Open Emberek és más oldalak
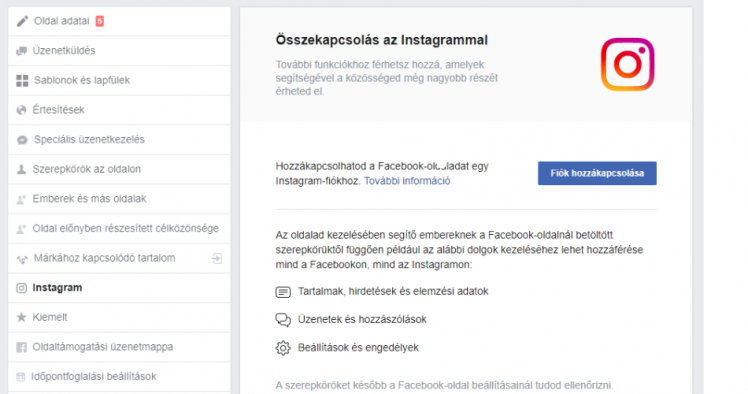748x394 pixels. (x=119, y=198)
